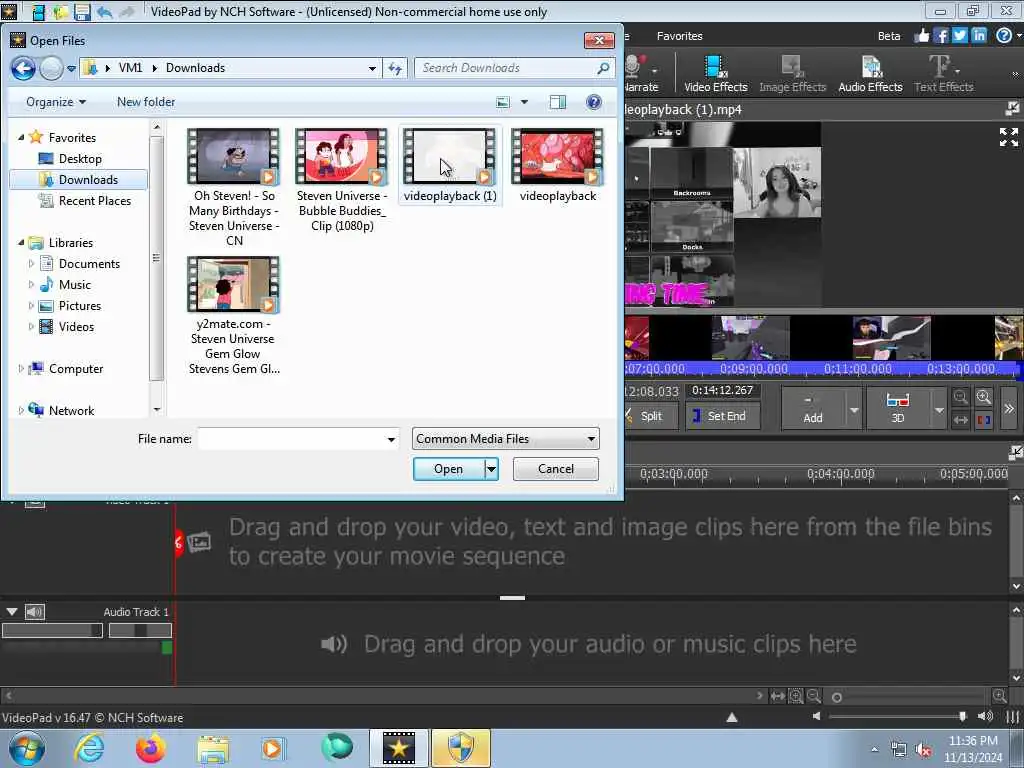Open Internet Explorer from taskbar

[x=89, y=748]
